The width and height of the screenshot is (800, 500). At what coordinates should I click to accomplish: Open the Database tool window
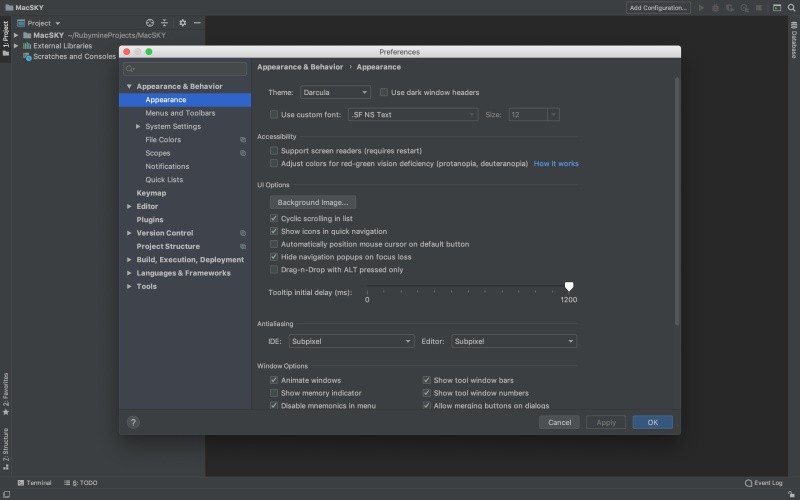coord(794,41)
